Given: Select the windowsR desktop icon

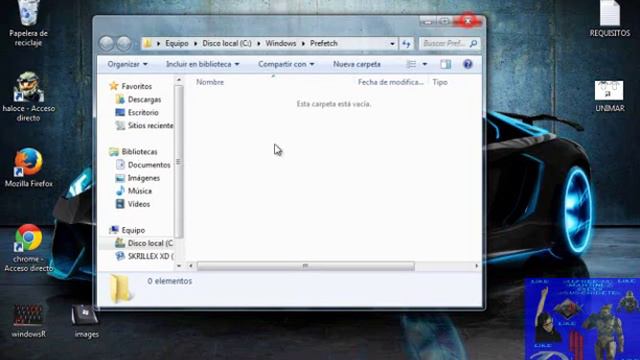Looking at the screenshot, I should point(28,321).
